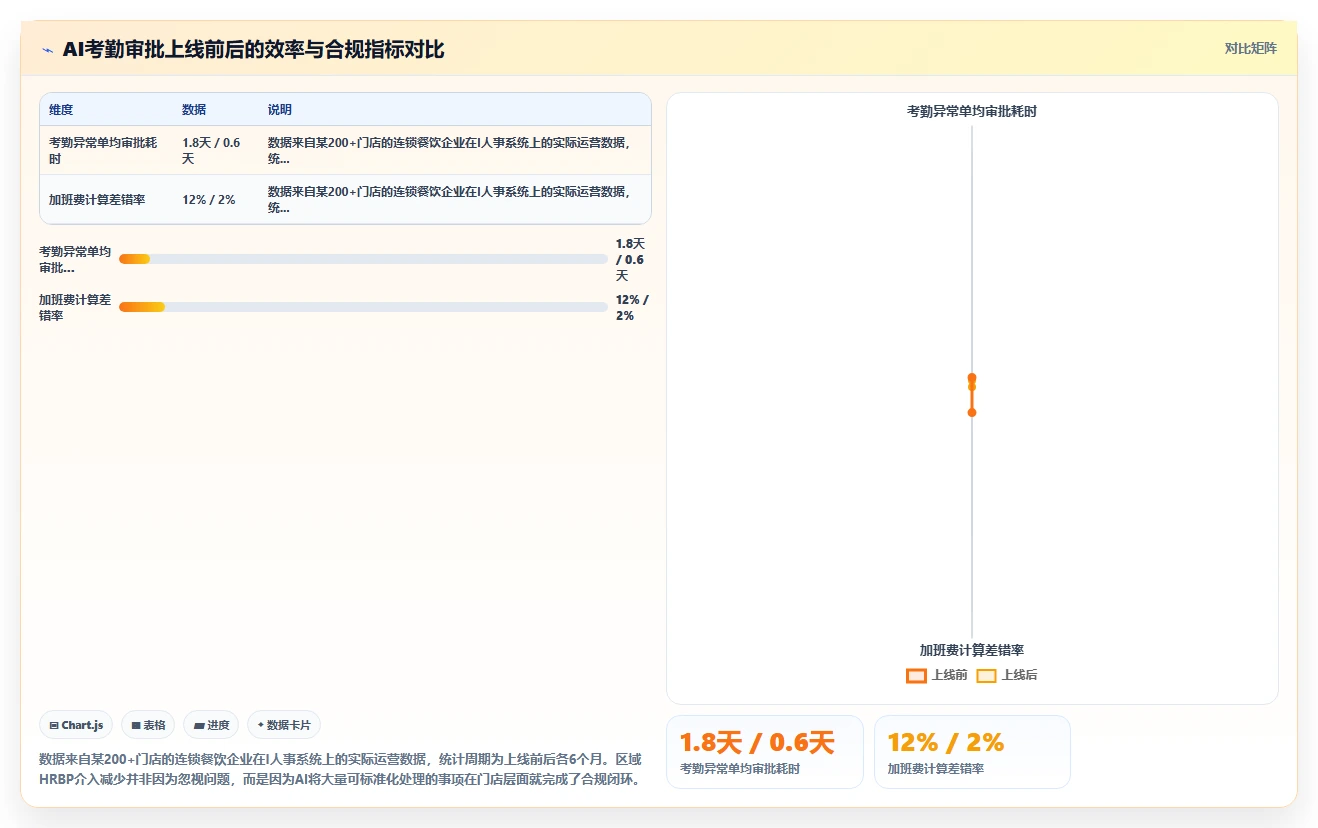Screen dimensions: 1318x828
Task: Click the 1.8天 / 0.6天 progress bar value
Action: pyautogui.click(x=630, y=260)
